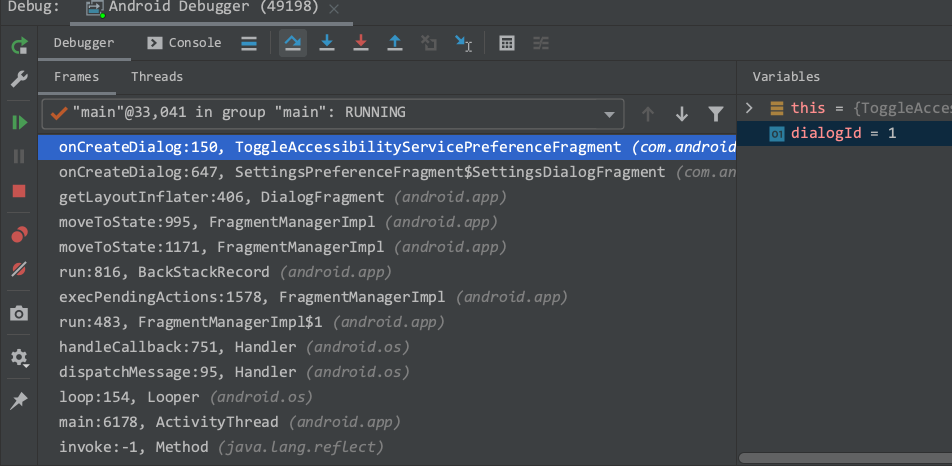The height and width of the screenshot is (466, 952).
Task: Click the Step Into icon
Action: click(327, 43)
